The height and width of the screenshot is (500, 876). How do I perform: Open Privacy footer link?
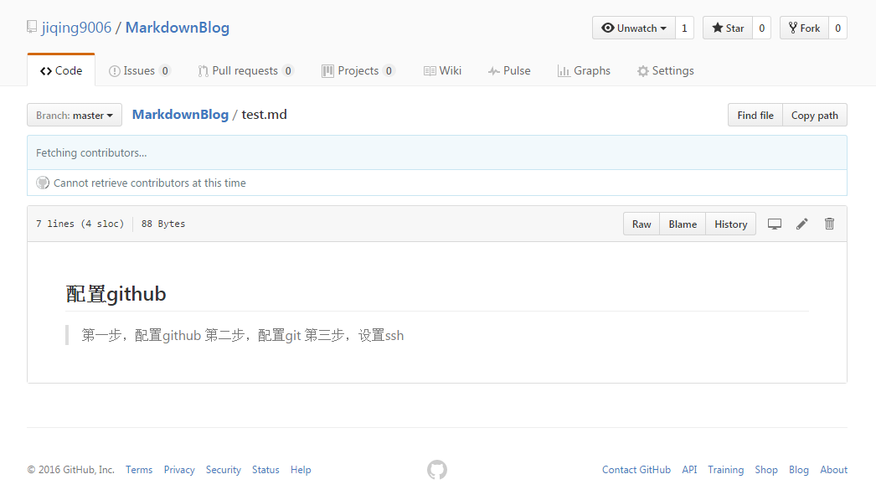[x=179, y=470]
